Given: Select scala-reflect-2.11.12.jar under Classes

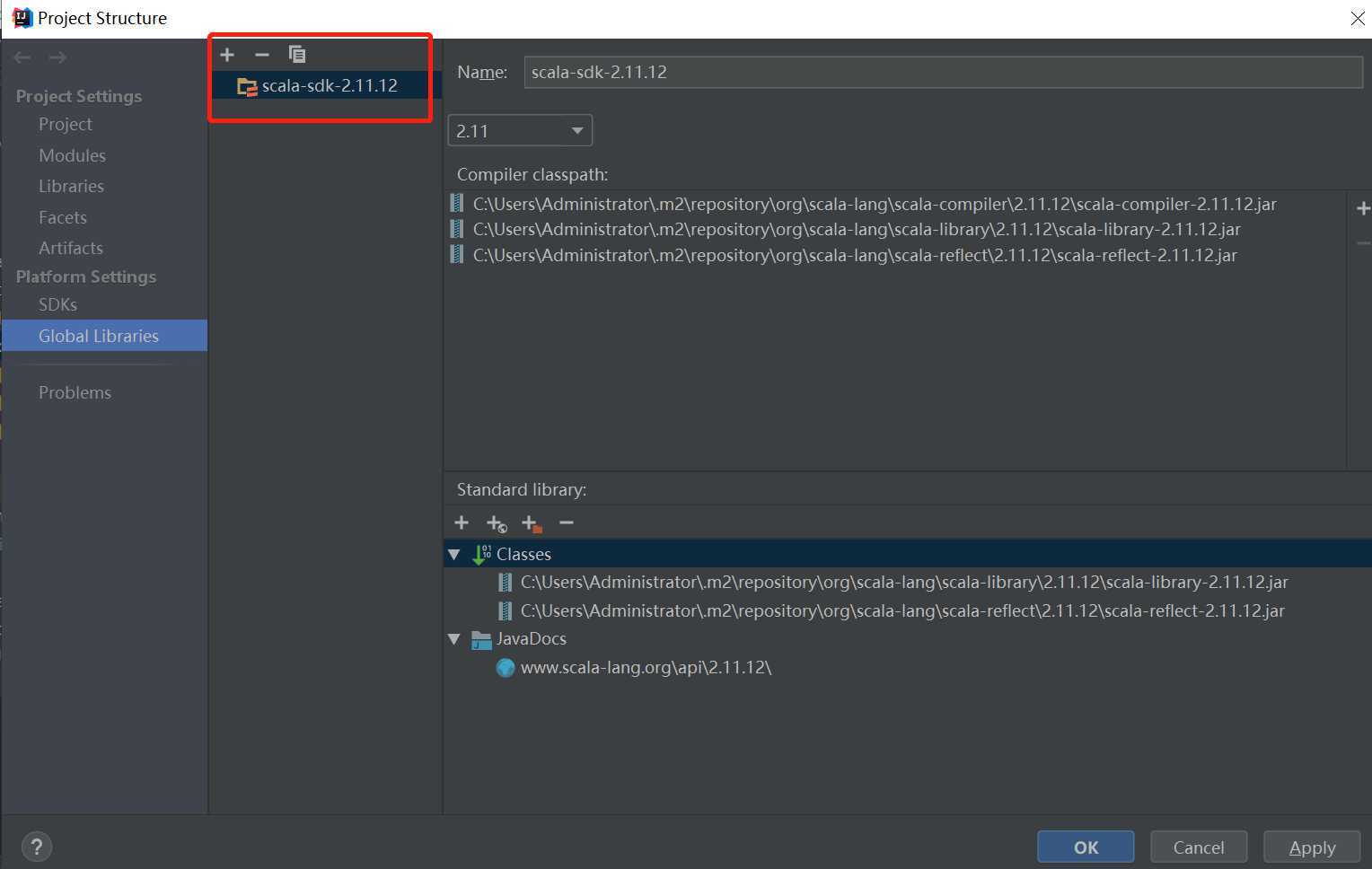Looking at the screenshot, I should pos(902,610).
